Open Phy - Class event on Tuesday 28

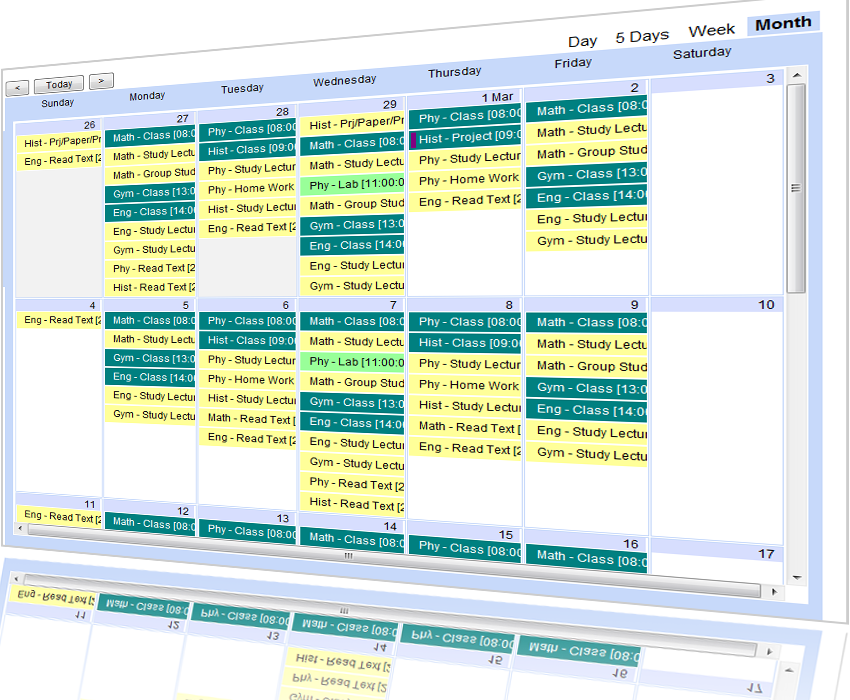tap(248, 130)
